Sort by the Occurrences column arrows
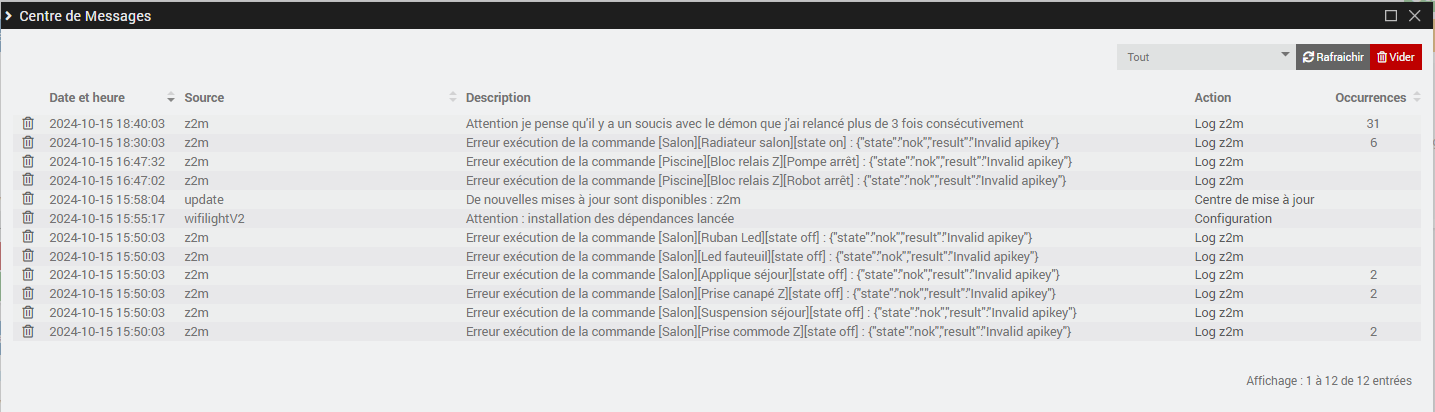 [x=1416, y=98]
